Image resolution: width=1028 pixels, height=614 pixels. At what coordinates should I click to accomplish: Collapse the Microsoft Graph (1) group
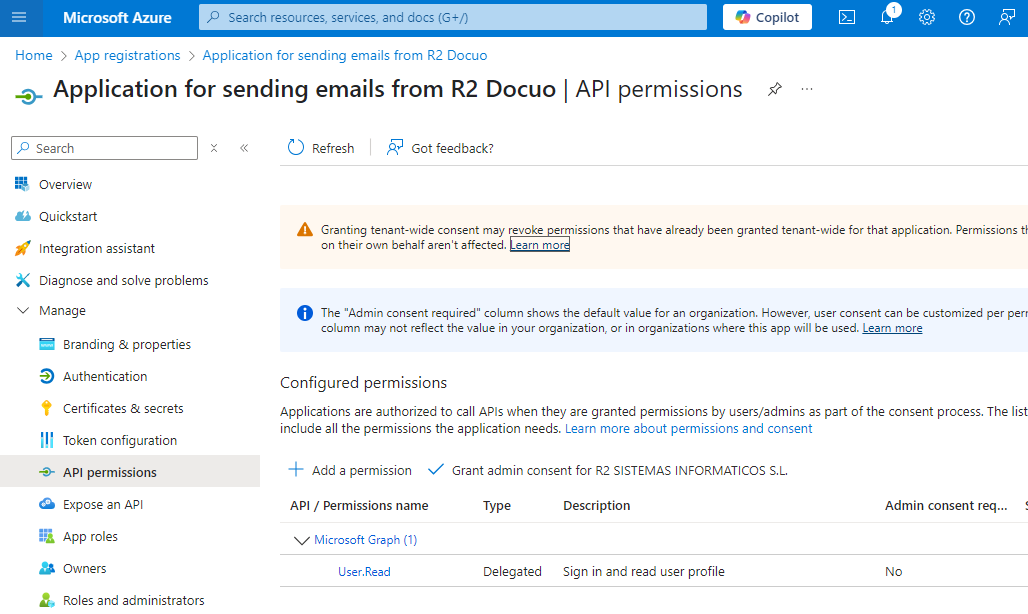pyautogui.click(x=302, y=540)
